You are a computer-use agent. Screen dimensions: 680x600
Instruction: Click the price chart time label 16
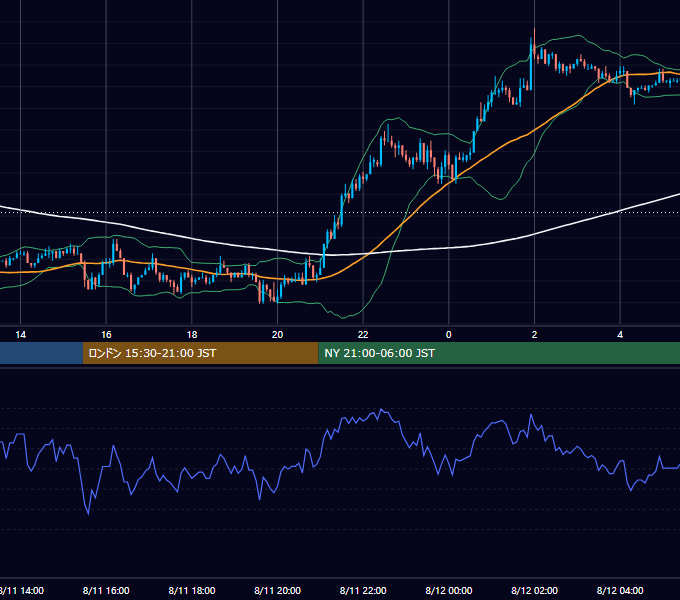coord(106,335)
